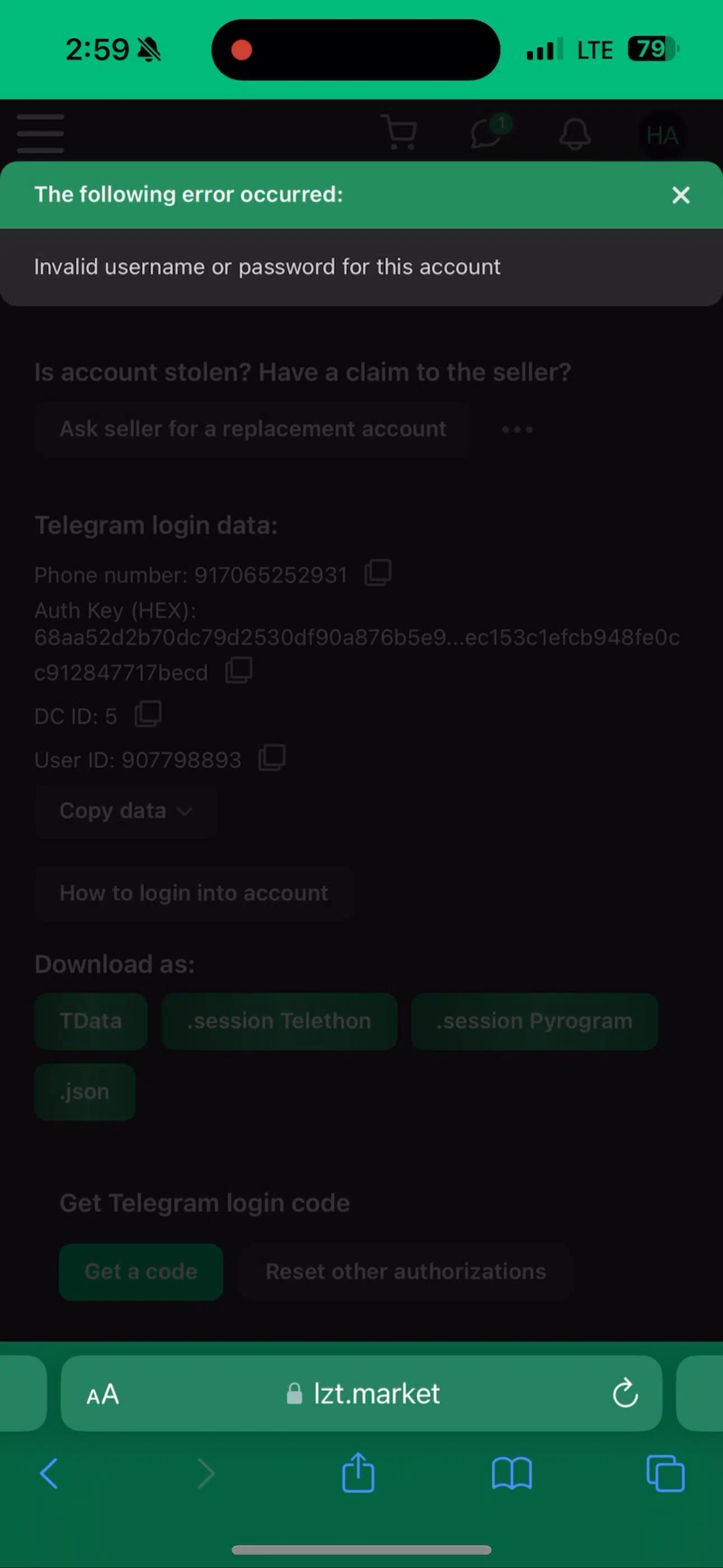Download account as TData

(91, 1021)
